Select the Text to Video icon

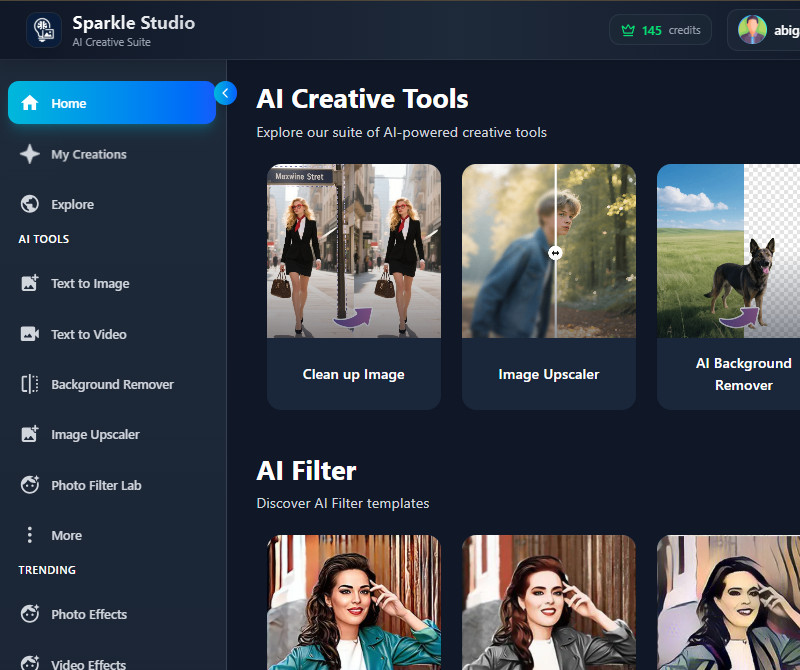point(30,334)
